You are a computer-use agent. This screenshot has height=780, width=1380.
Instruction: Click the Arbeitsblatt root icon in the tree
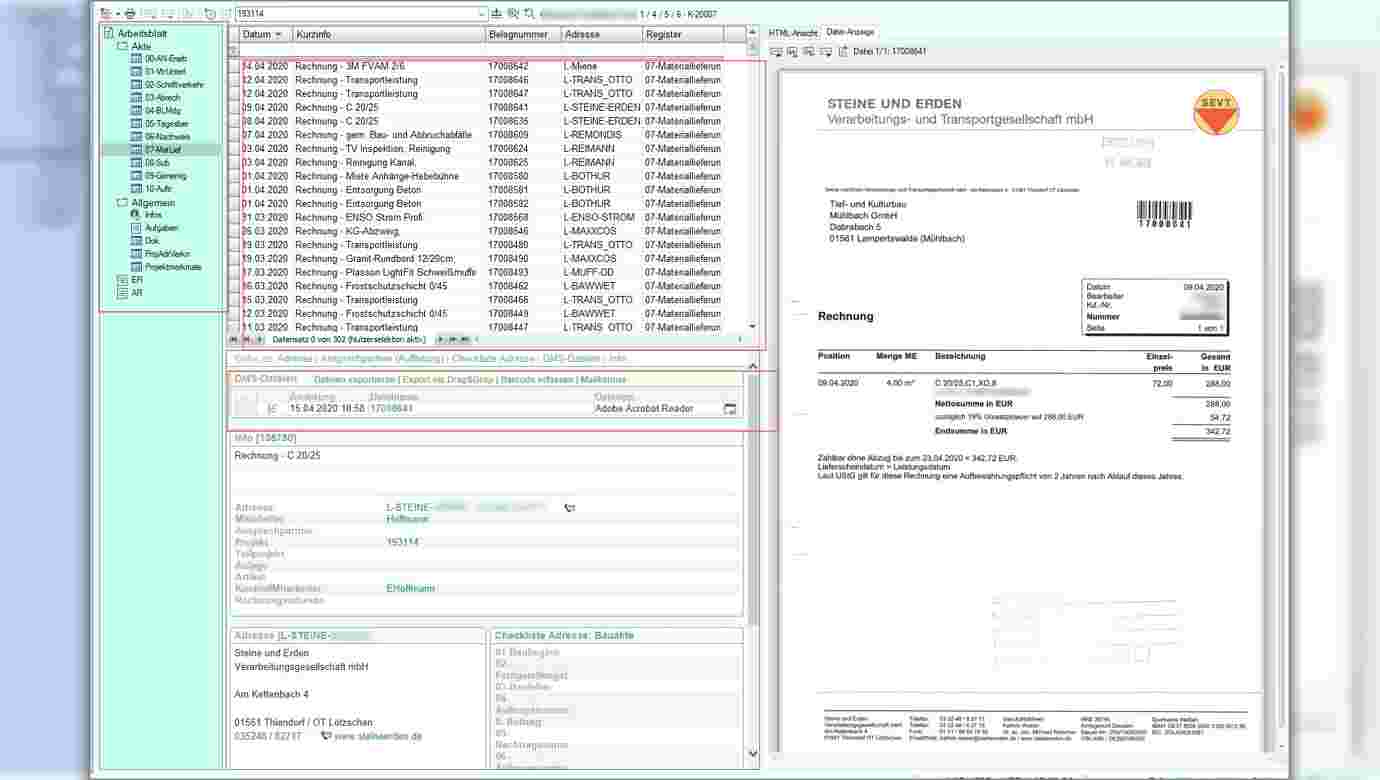(109, 33)
